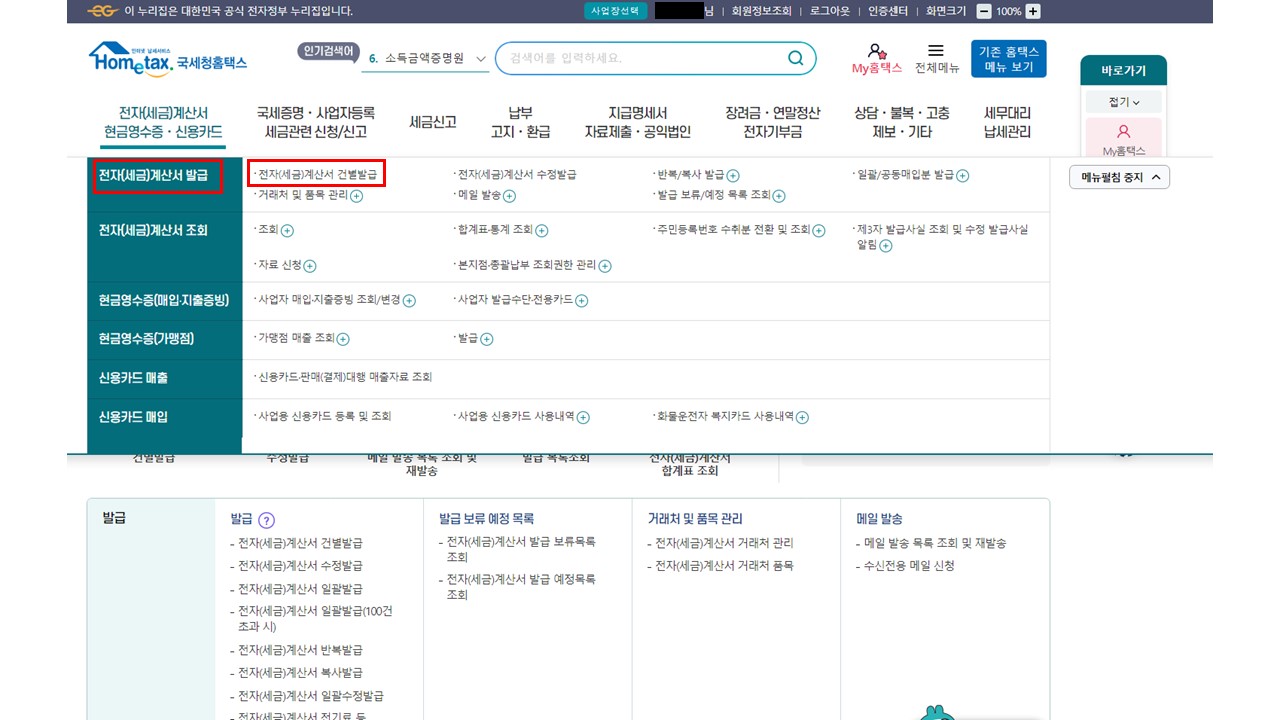Open 전자(세금)계산서 거래처 관리 link

click(724, 543)
